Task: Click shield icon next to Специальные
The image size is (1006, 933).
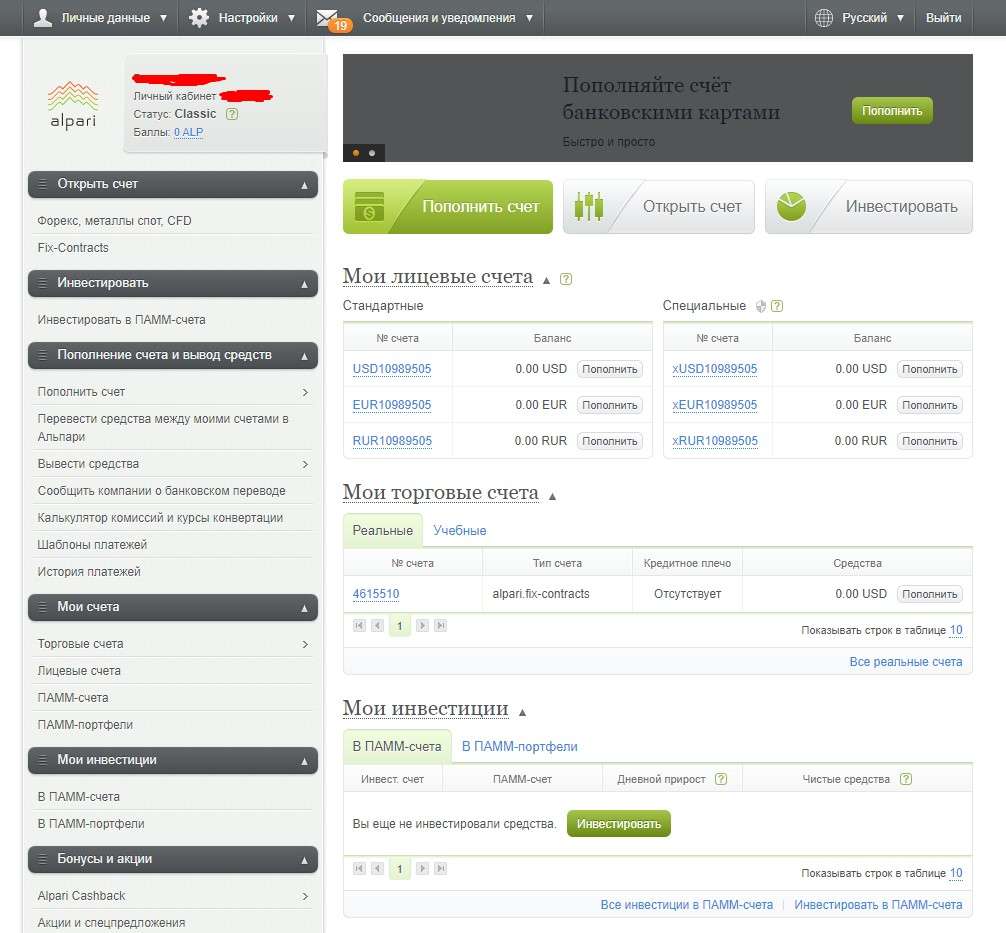Action: point(761,306)
